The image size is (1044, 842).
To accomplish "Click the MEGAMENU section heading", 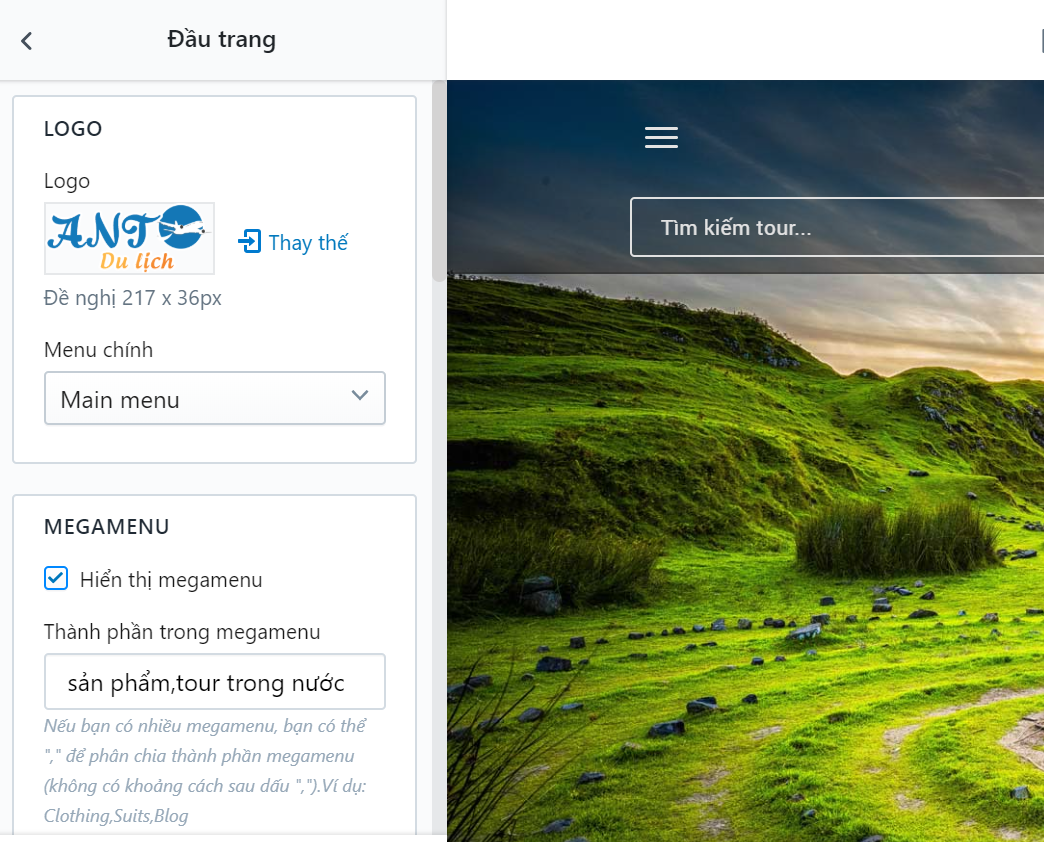I will [107, 526].
